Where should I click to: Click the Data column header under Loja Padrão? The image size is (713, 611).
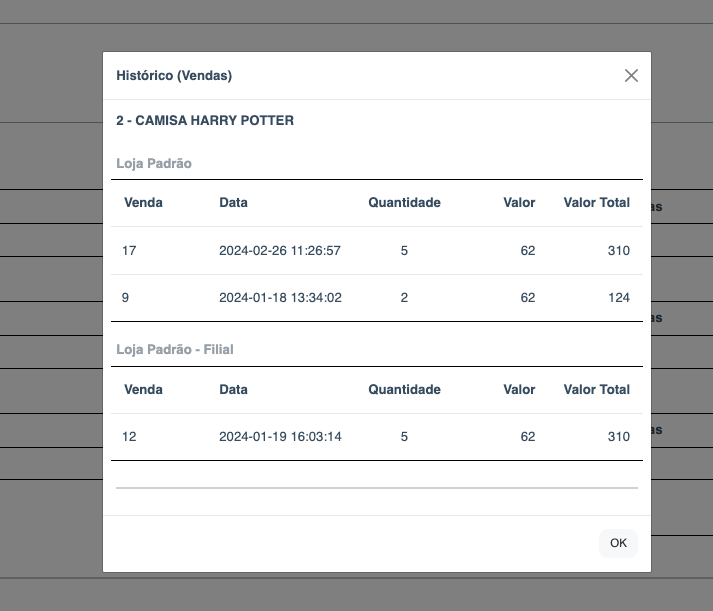233,202
